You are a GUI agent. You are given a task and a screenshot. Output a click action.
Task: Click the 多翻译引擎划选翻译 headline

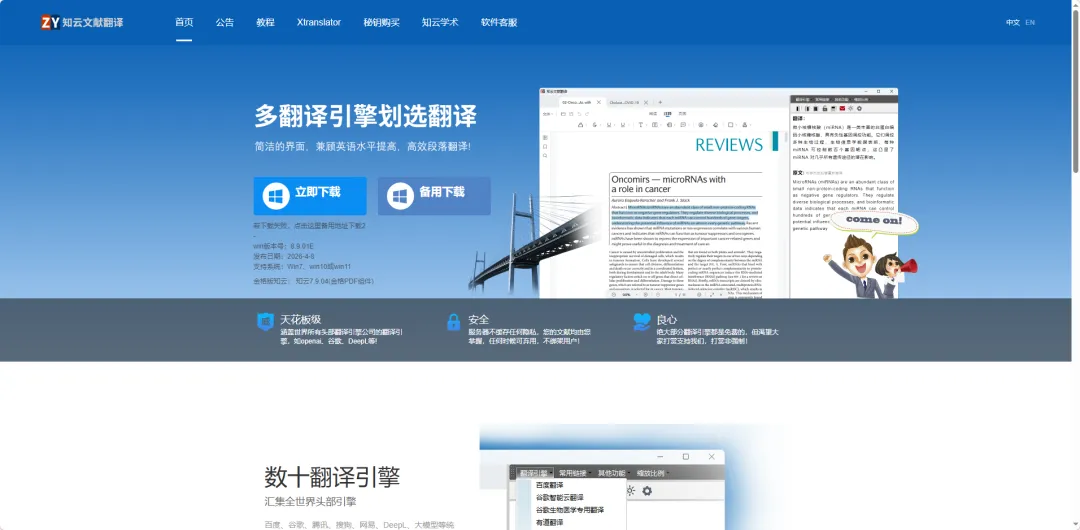point(365,116)
